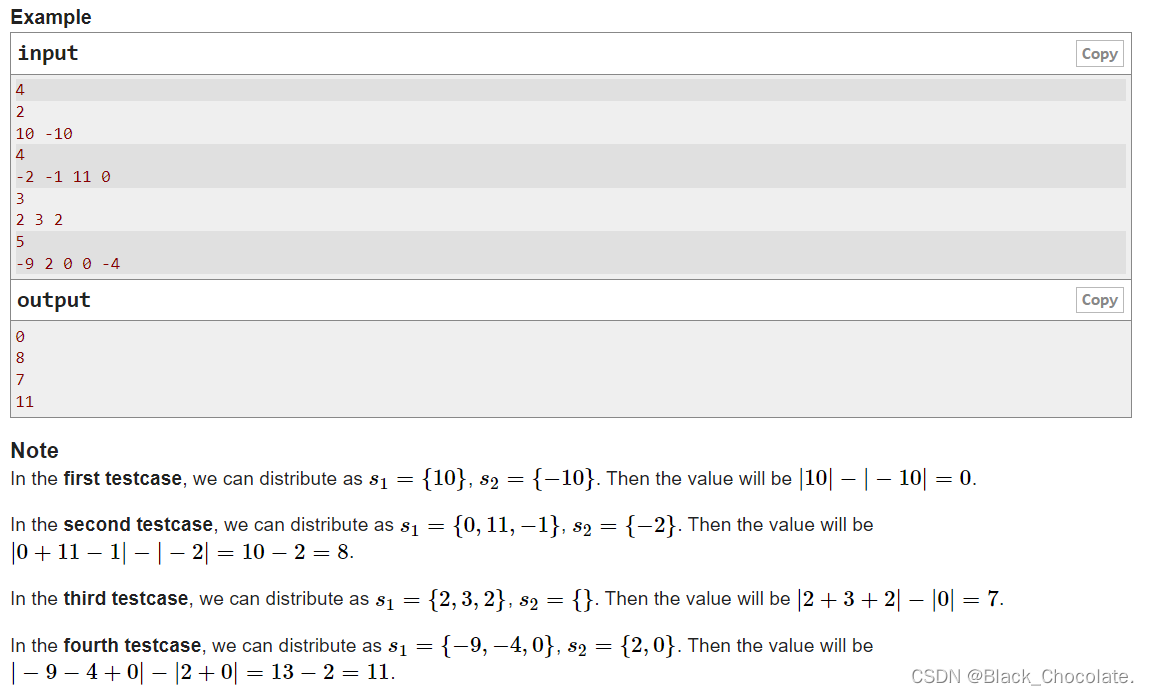Click the CSDN @Black_Chocolate watermark
Image resolution: width=1149 pixels, height=695 pixels.
1022,677
